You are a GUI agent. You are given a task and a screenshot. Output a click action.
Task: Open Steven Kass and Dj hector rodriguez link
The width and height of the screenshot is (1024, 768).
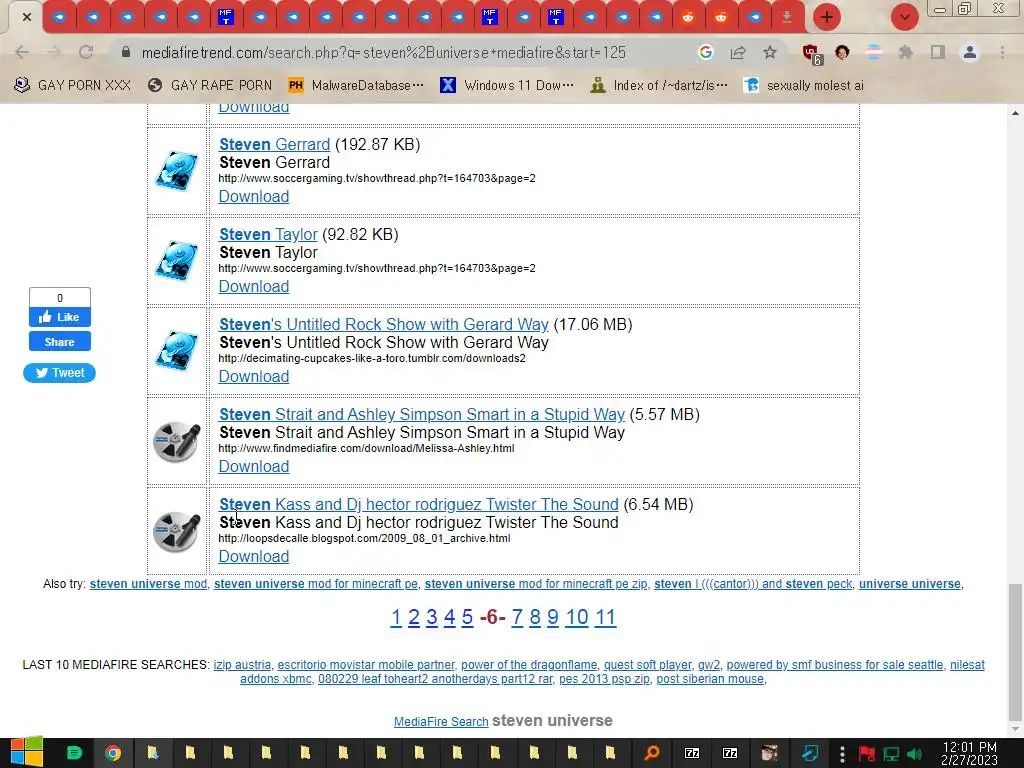pos(419,505)
